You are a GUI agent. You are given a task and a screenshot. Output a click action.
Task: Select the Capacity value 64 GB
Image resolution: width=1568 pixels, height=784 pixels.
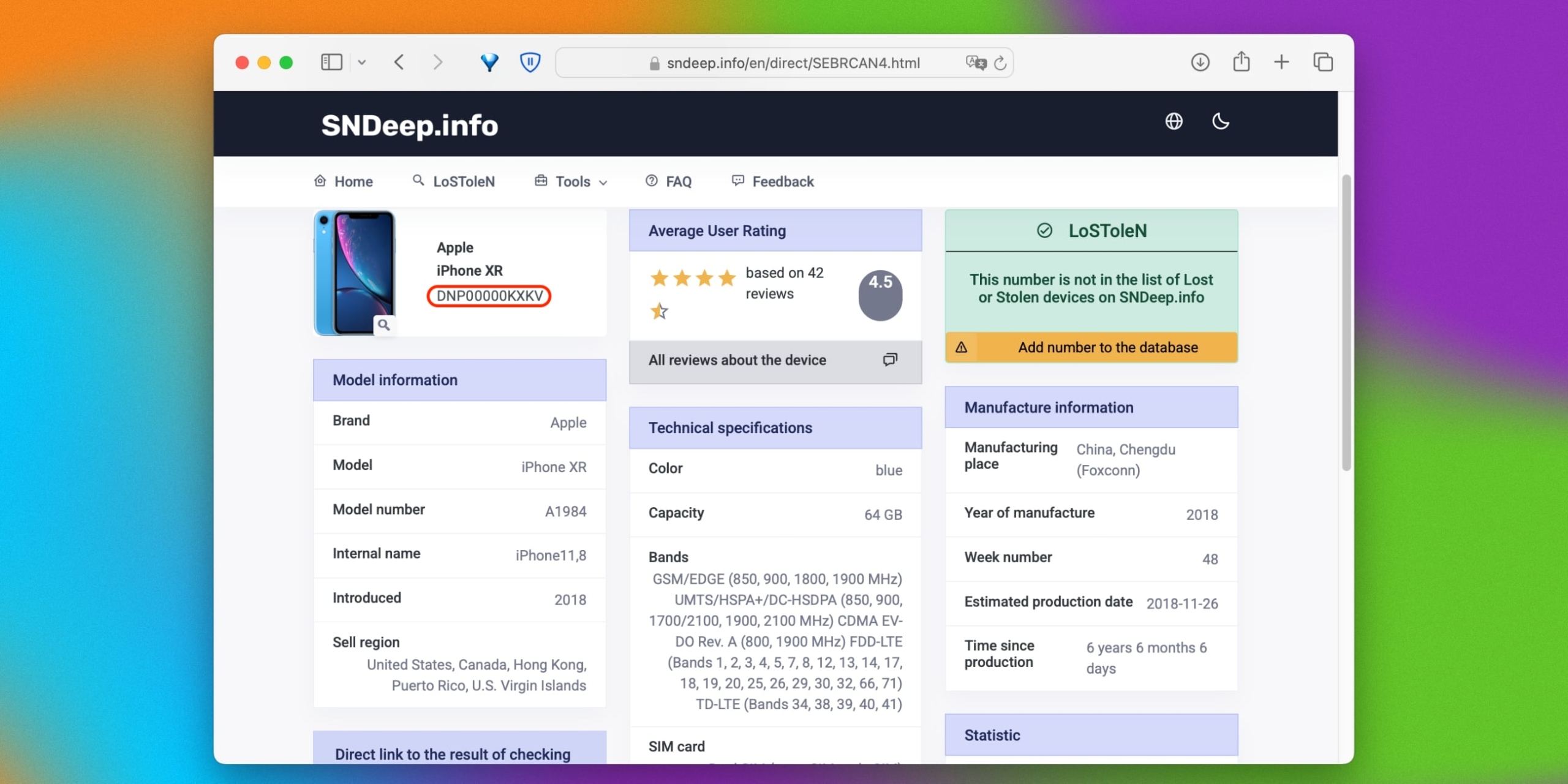[x=883, y=515]
